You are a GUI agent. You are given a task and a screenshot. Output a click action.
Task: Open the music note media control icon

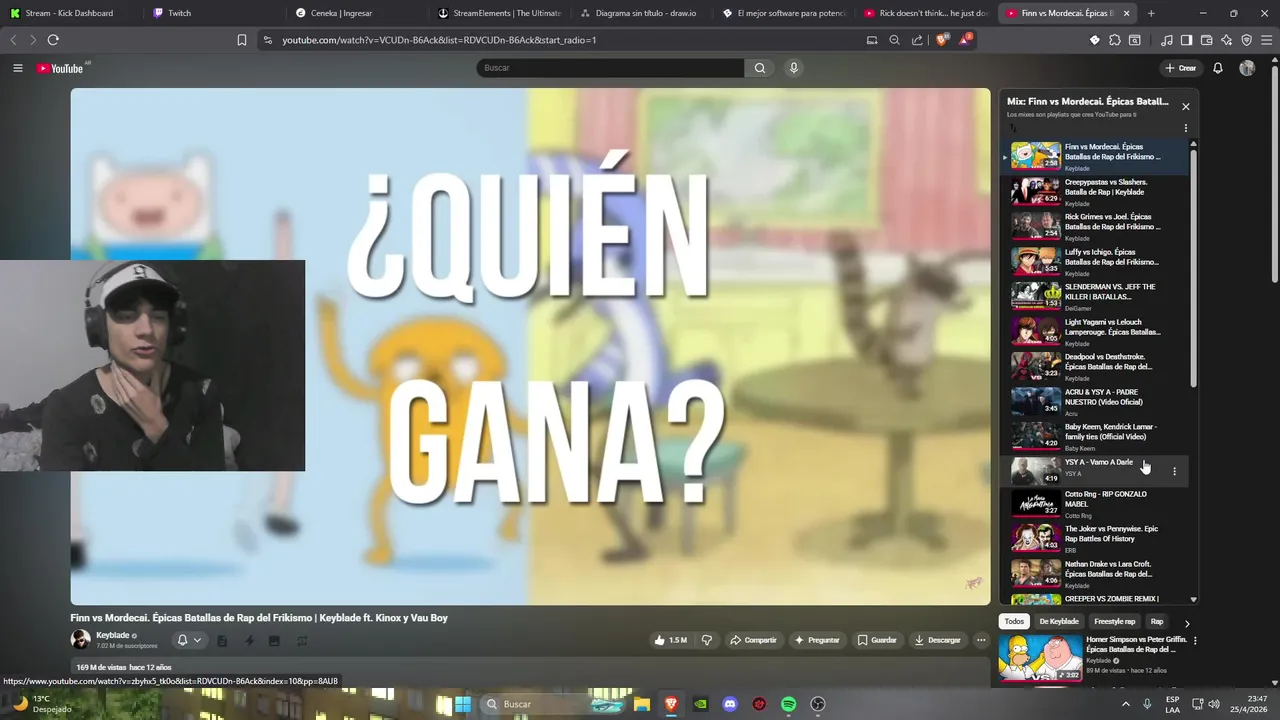point(1167,40)
